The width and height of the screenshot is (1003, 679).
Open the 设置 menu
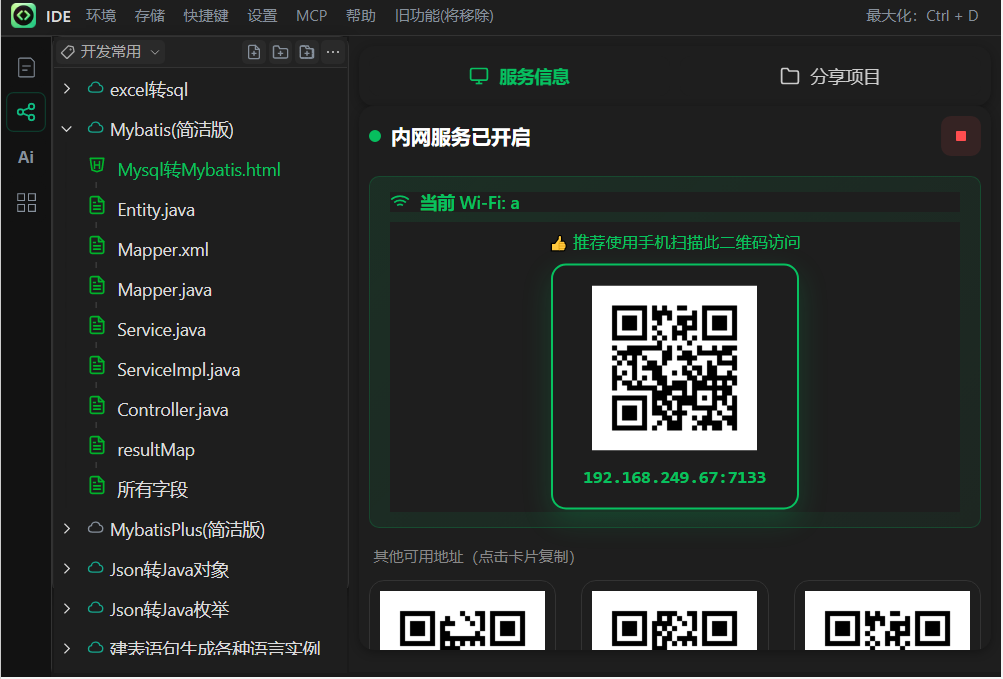click(262, 16)
